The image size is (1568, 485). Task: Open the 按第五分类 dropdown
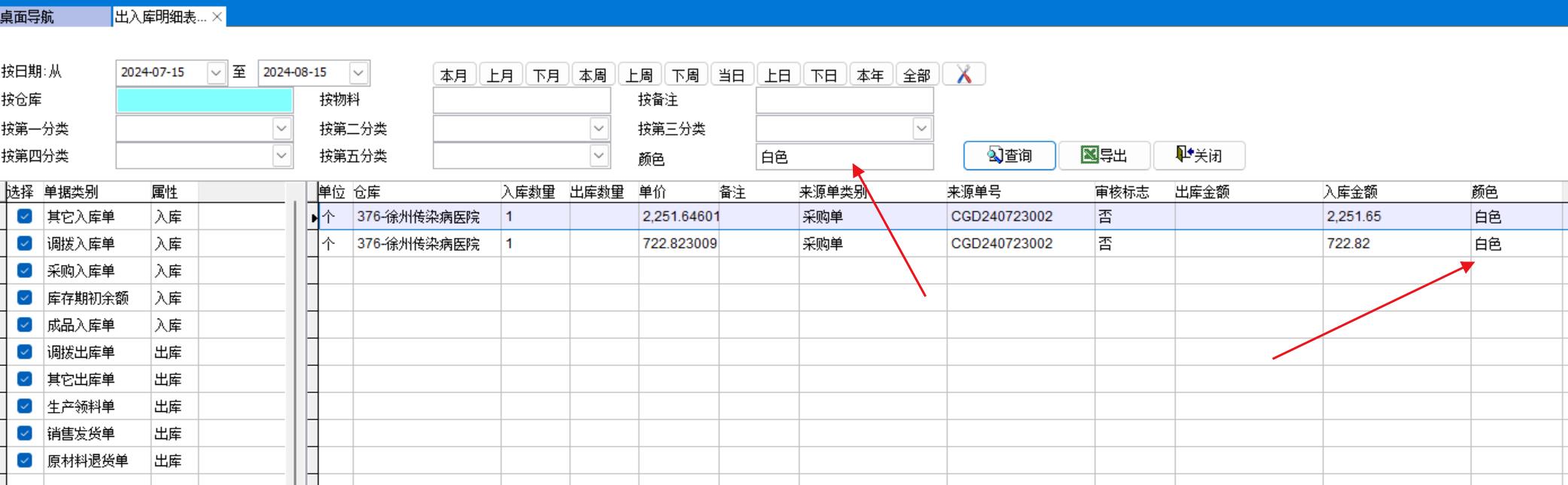598,156
